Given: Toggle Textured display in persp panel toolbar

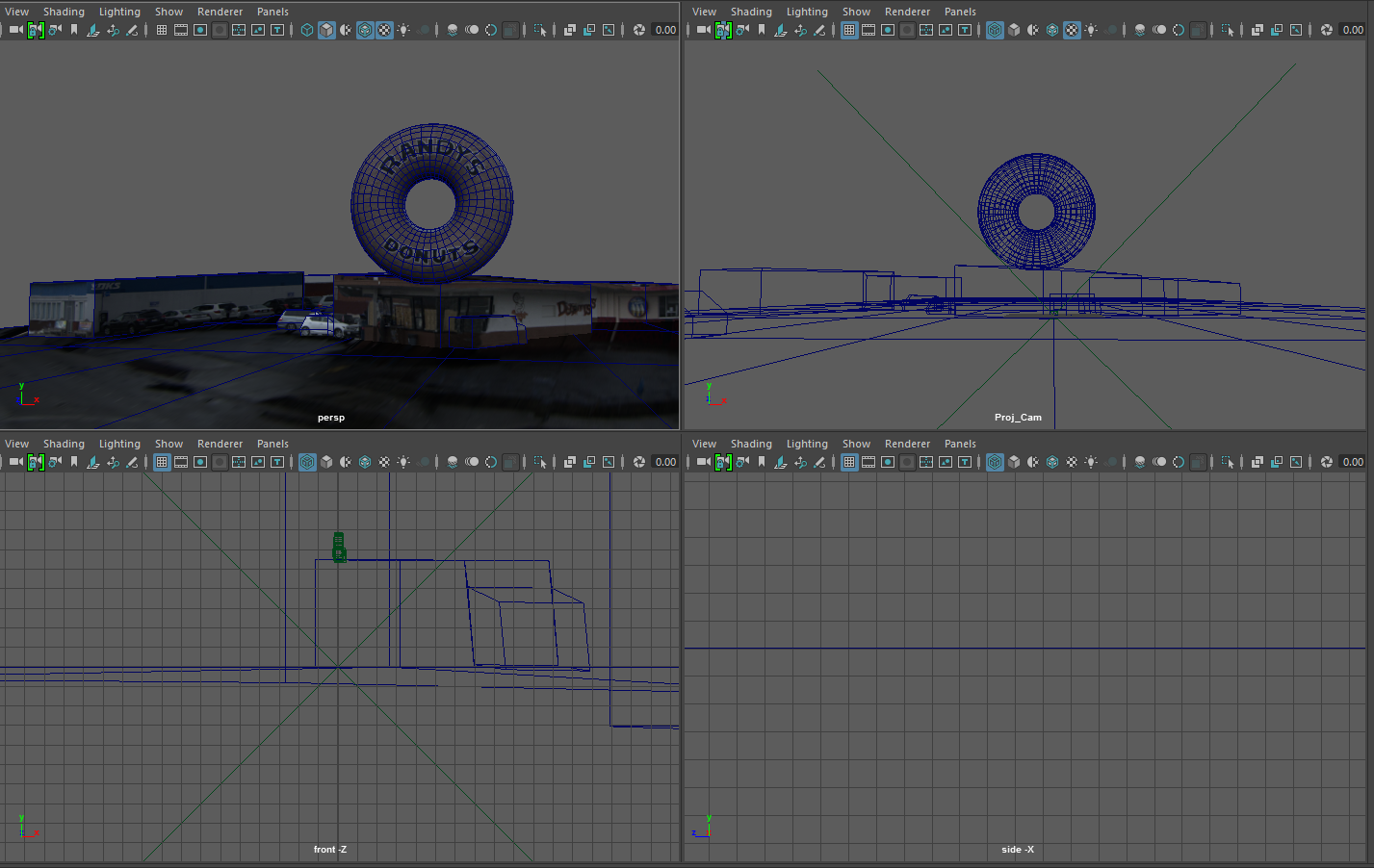Looking at the screenshot, I should (384, 30).
